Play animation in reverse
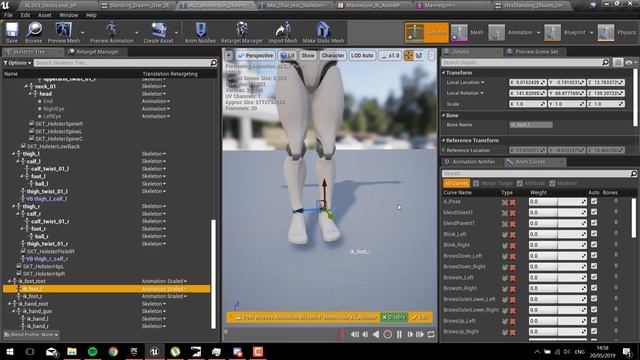 point(376,335)
